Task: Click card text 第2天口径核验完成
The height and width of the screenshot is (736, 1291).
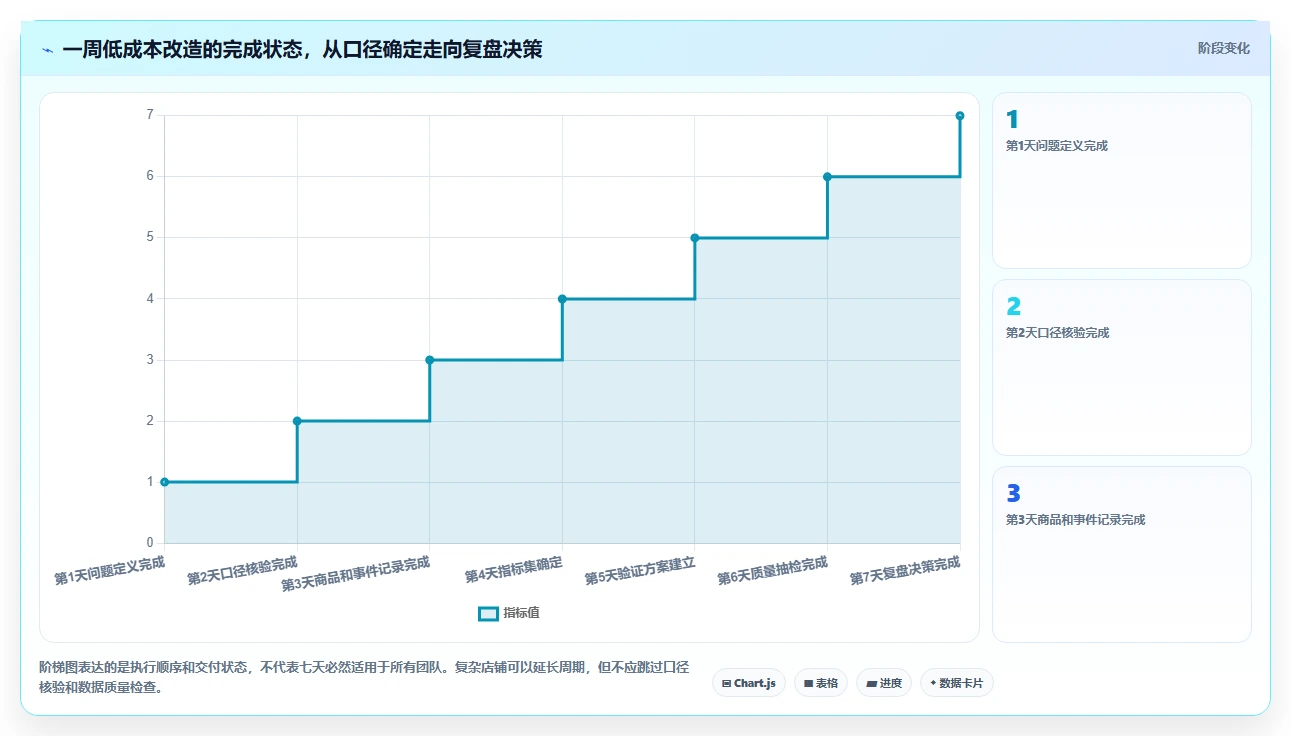Action: tap(1058, 333)
